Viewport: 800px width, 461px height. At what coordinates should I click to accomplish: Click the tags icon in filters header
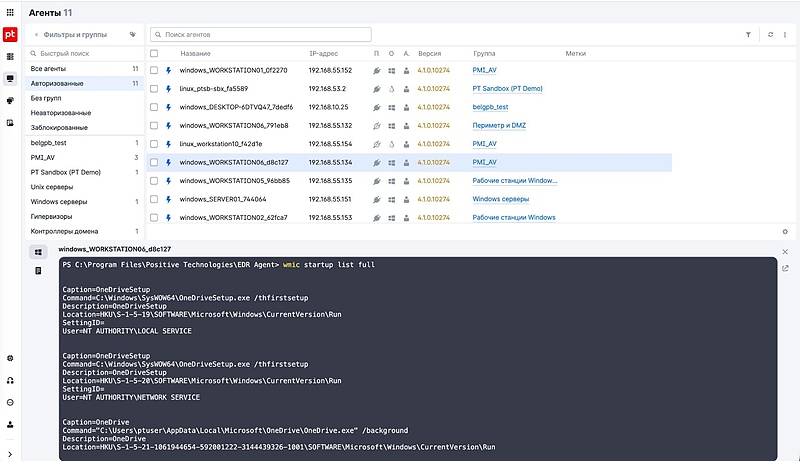point(133,34)
